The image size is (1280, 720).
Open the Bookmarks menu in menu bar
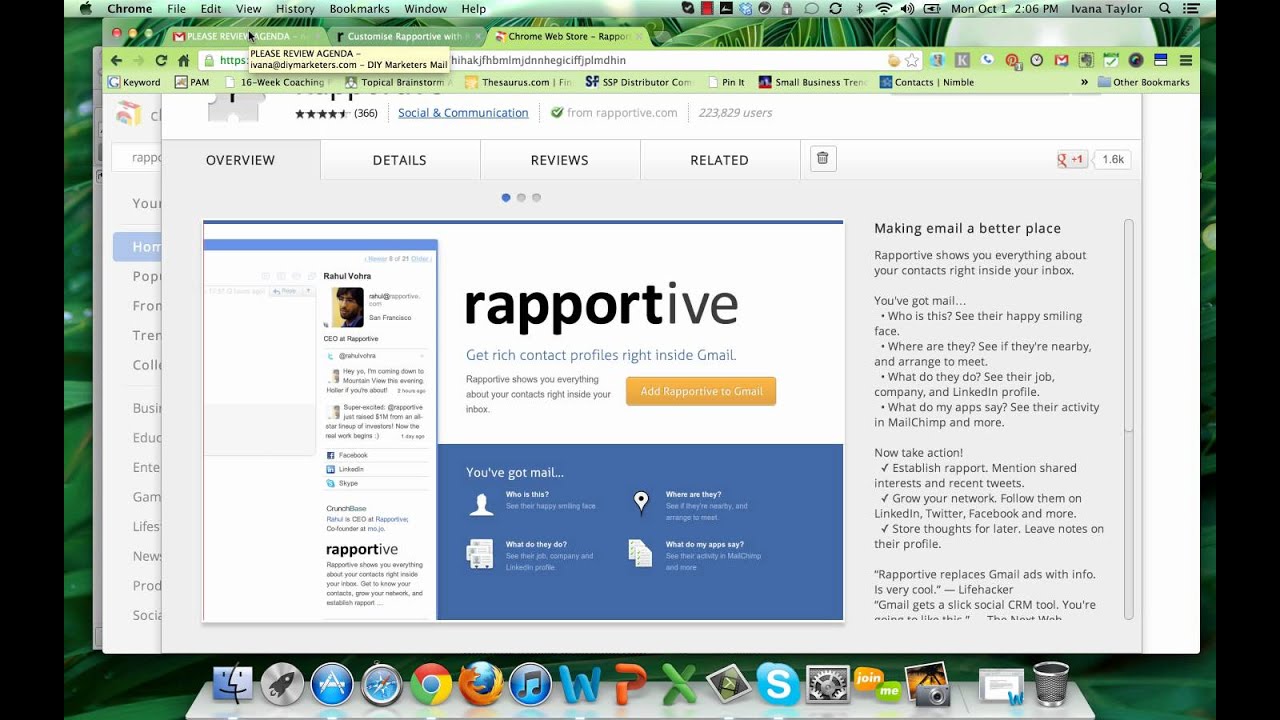coord(360,9)
